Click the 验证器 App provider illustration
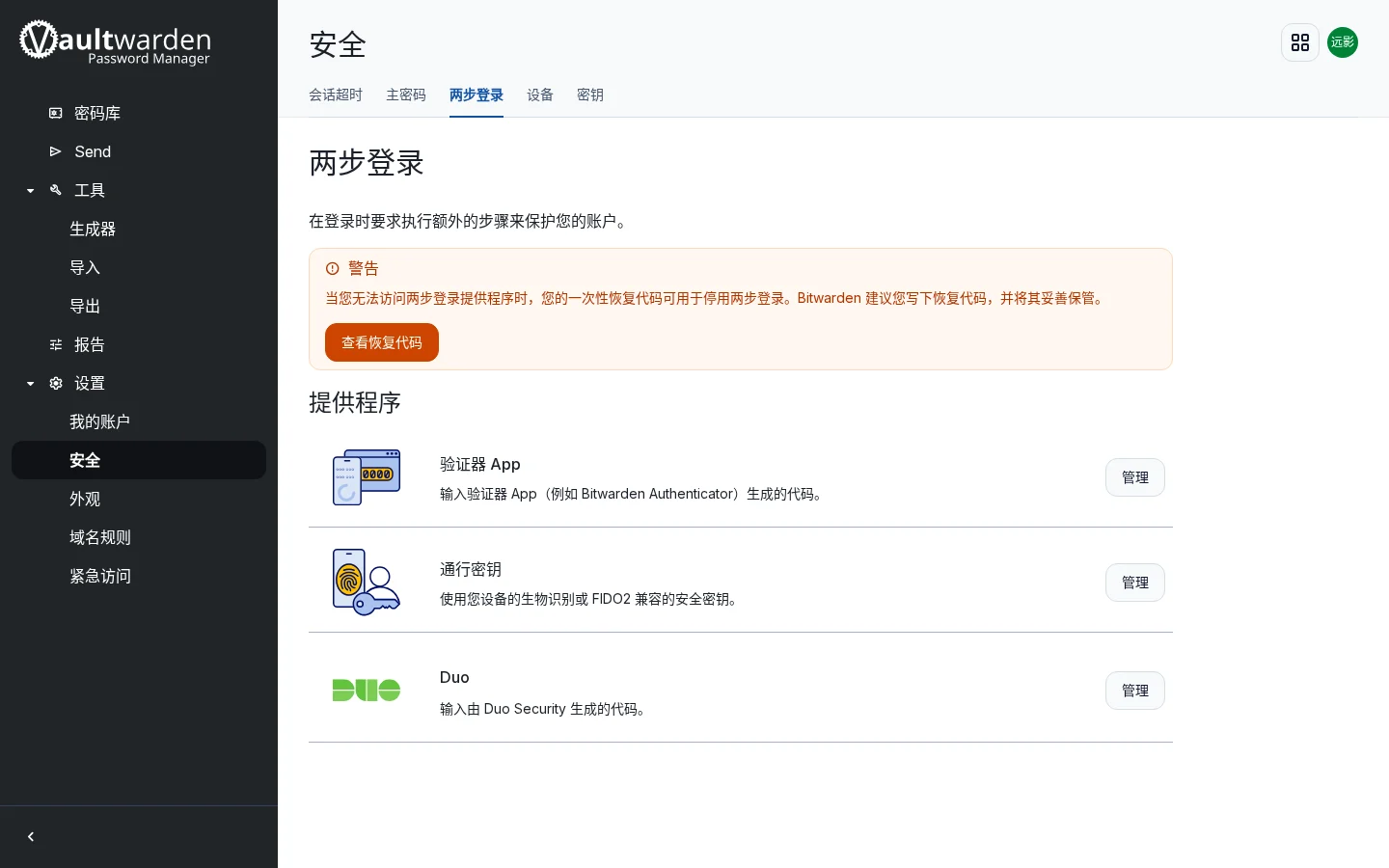The height and width of the screenshot is (868, 1389). (x=367, y=477)
